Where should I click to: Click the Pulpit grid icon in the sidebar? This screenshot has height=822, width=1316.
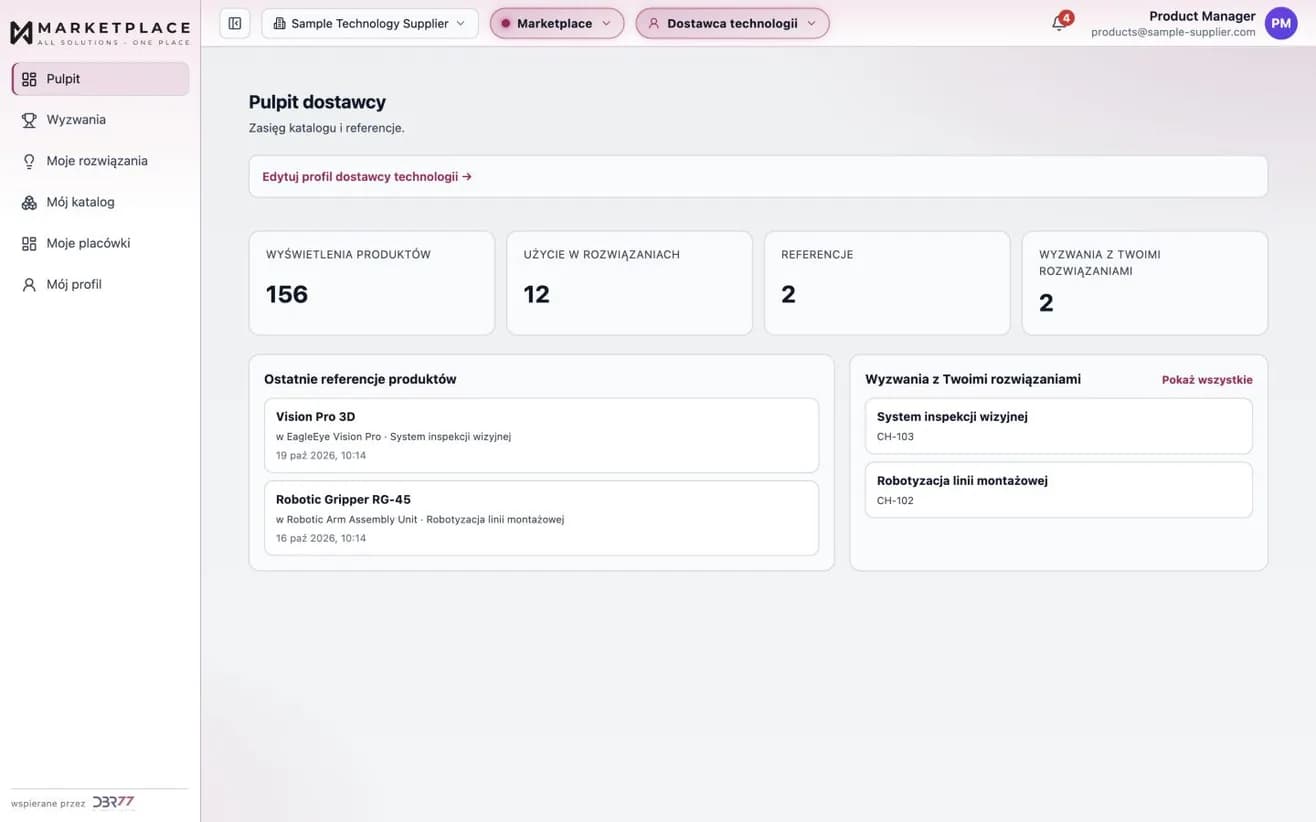[29, 79]
